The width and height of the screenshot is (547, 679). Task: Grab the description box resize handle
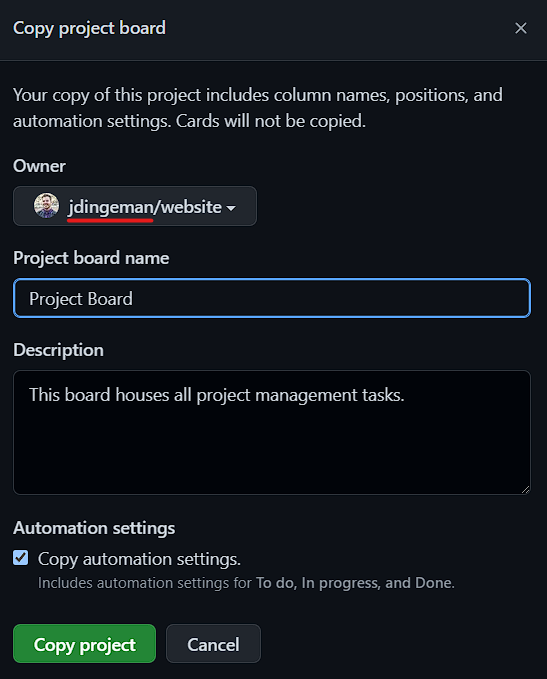tap(525, 489)
